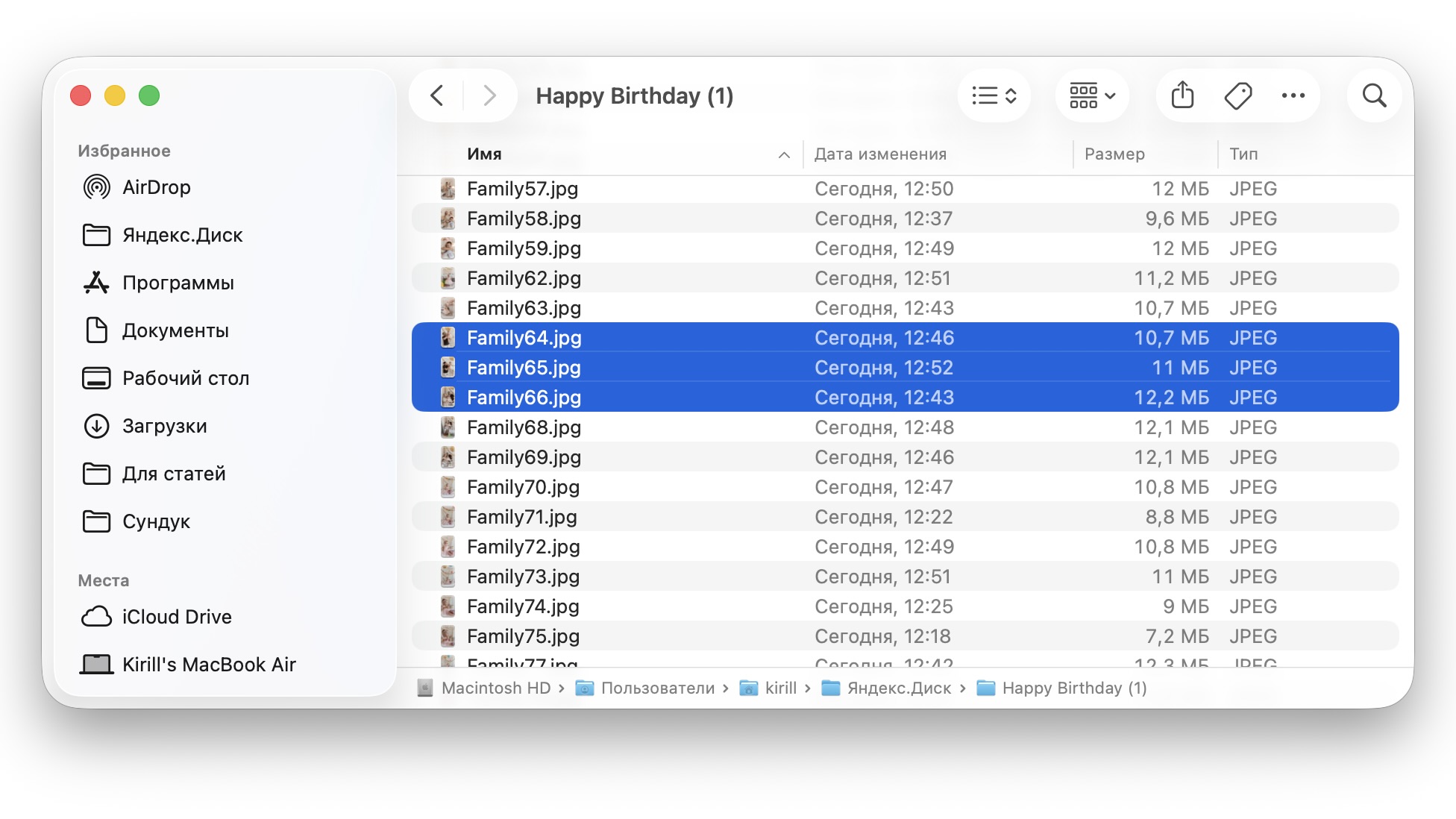
Task: Click the Family74.jpg thumbnail icon
Action: click(448, 606)
